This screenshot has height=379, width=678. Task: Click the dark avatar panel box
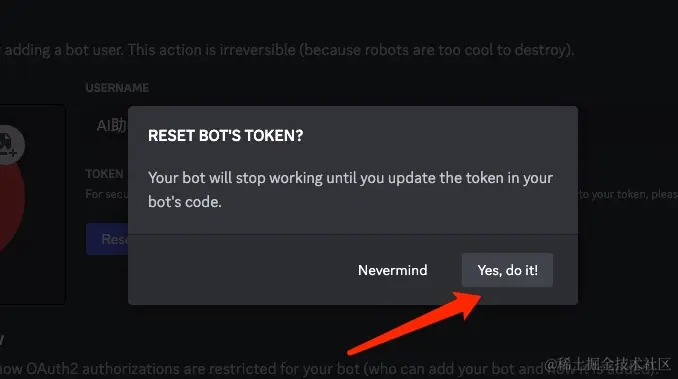[x=32, y=204]
